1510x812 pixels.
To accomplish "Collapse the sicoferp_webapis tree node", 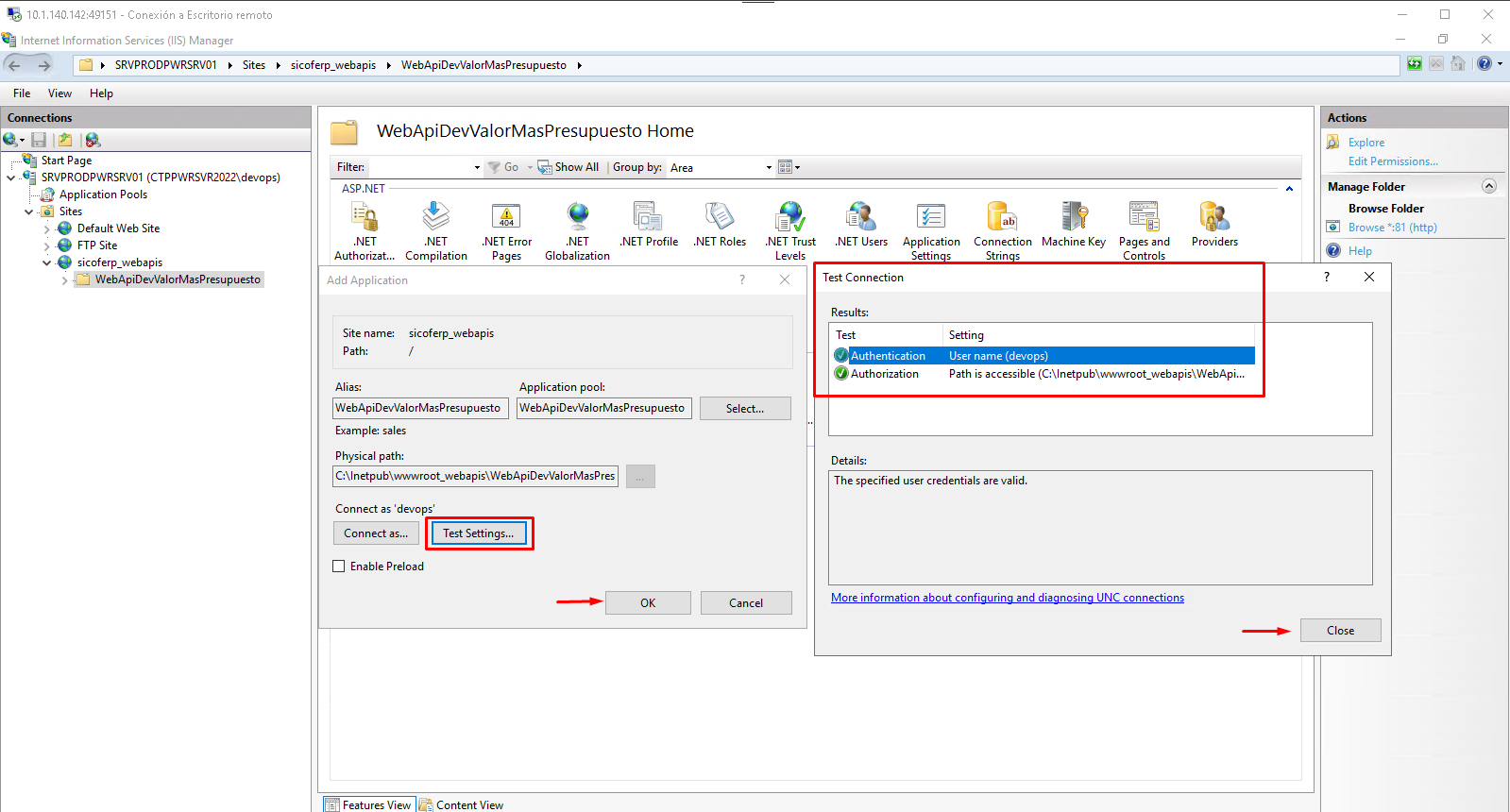I will click(x=47, y=262).
